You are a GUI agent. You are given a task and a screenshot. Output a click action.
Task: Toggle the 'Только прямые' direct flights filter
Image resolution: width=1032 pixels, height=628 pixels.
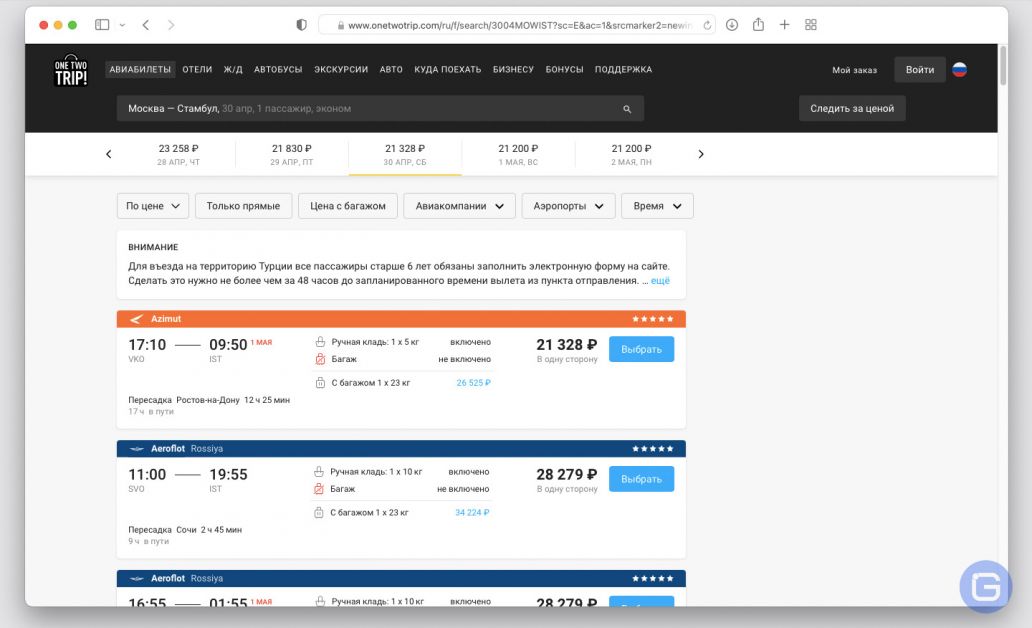coord(243,206)
